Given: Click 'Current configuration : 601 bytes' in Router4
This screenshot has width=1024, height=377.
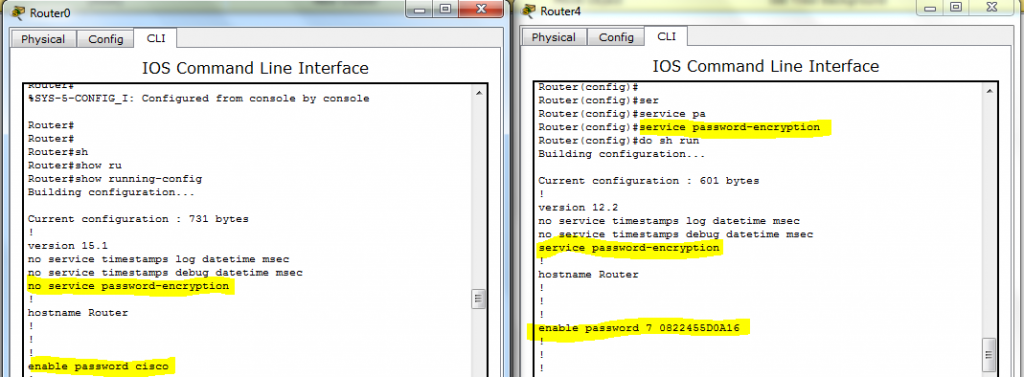Looking at the screenshot, I should click(648, 180).
